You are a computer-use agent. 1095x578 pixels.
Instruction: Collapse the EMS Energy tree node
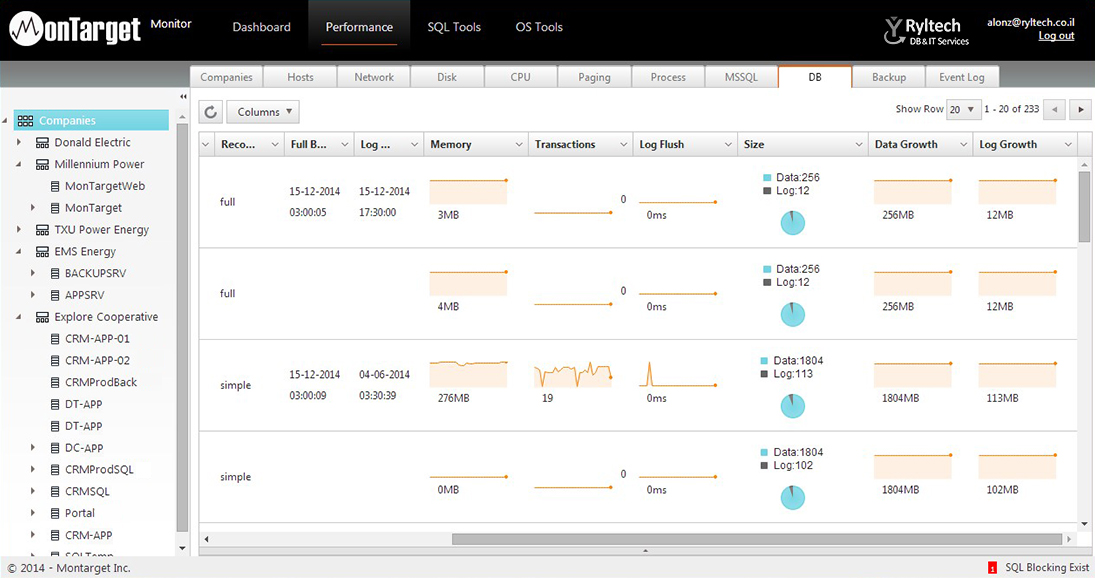19,252
